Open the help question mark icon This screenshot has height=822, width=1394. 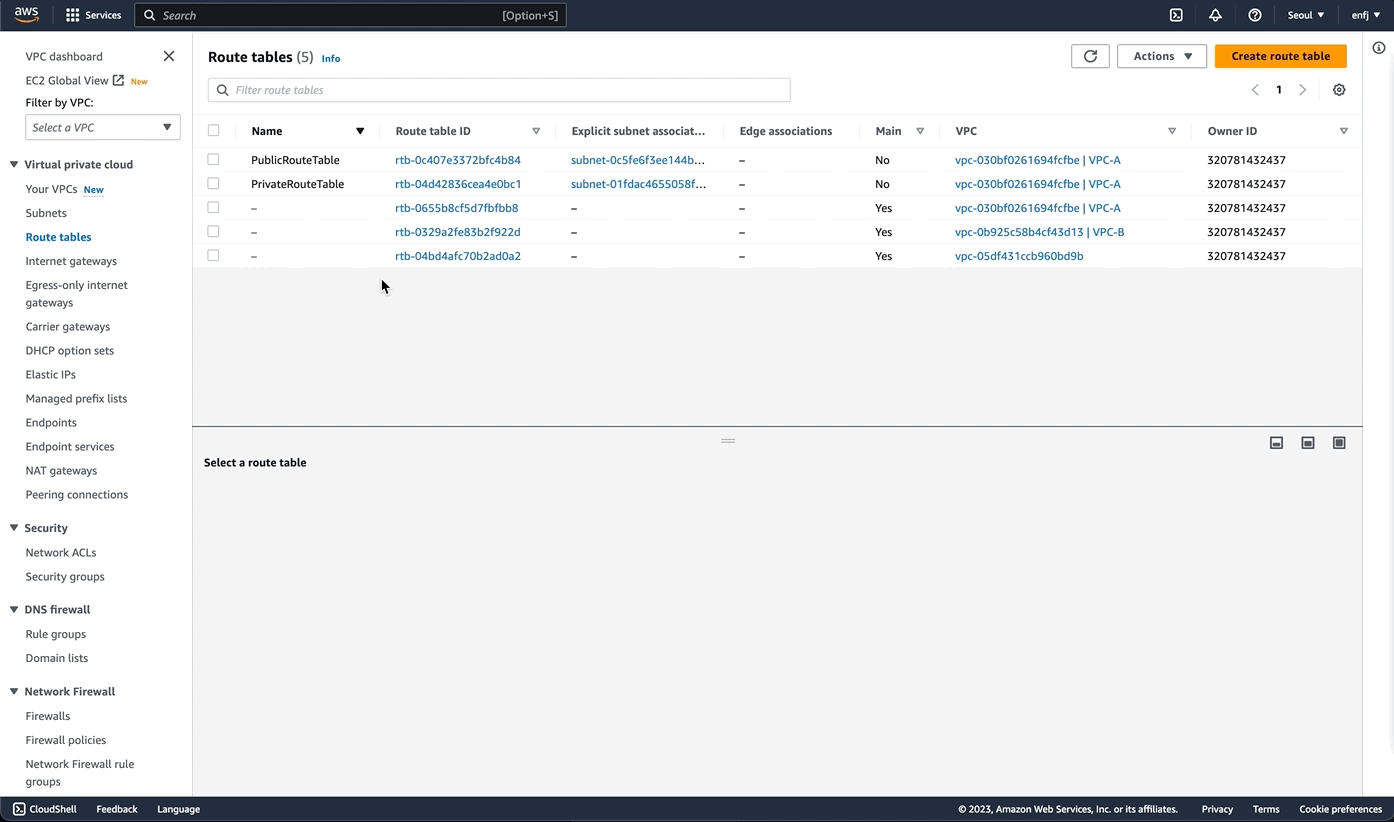click(1255, 15)
